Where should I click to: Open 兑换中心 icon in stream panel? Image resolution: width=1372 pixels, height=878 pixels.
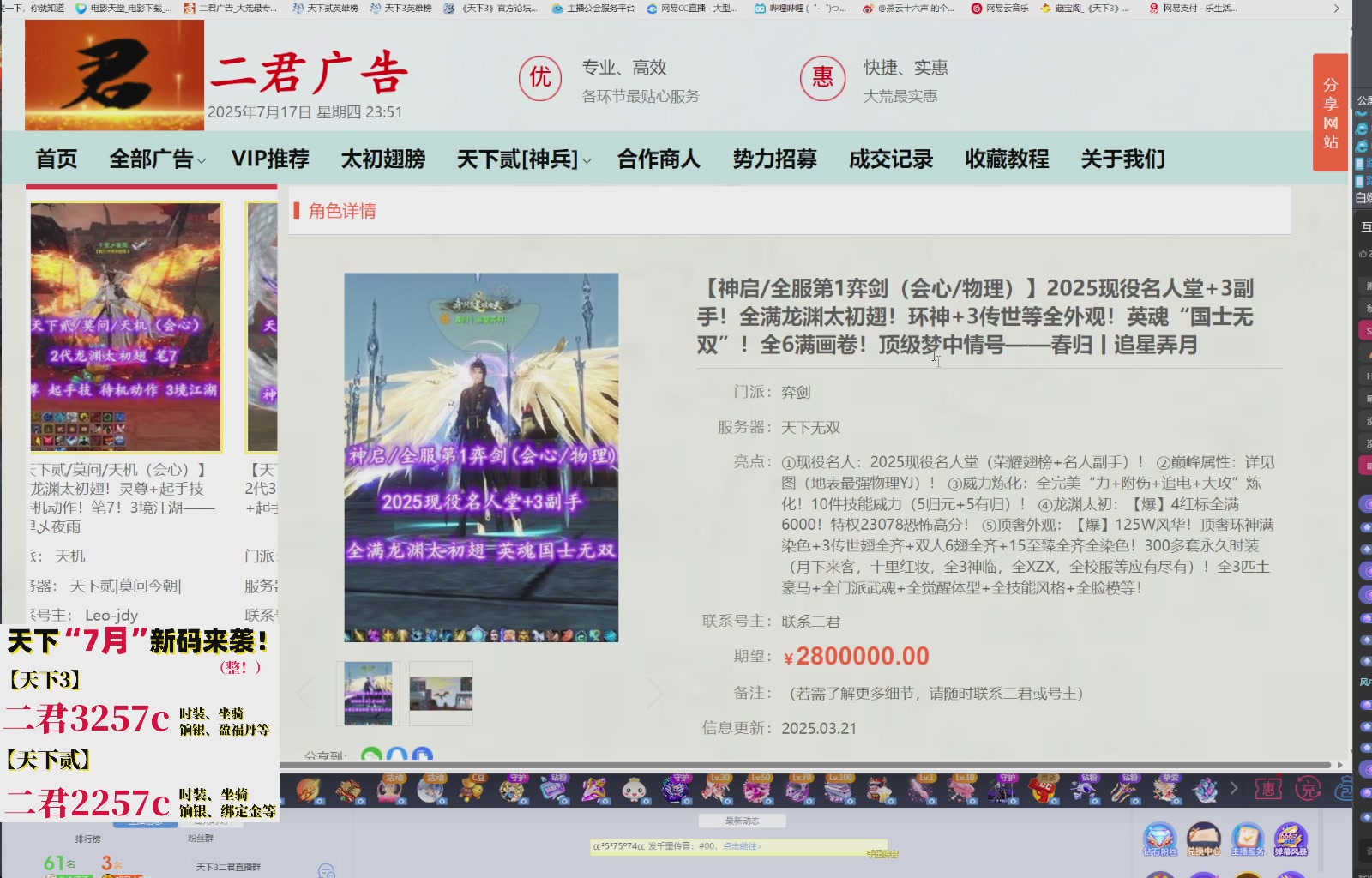point(1203,839)
